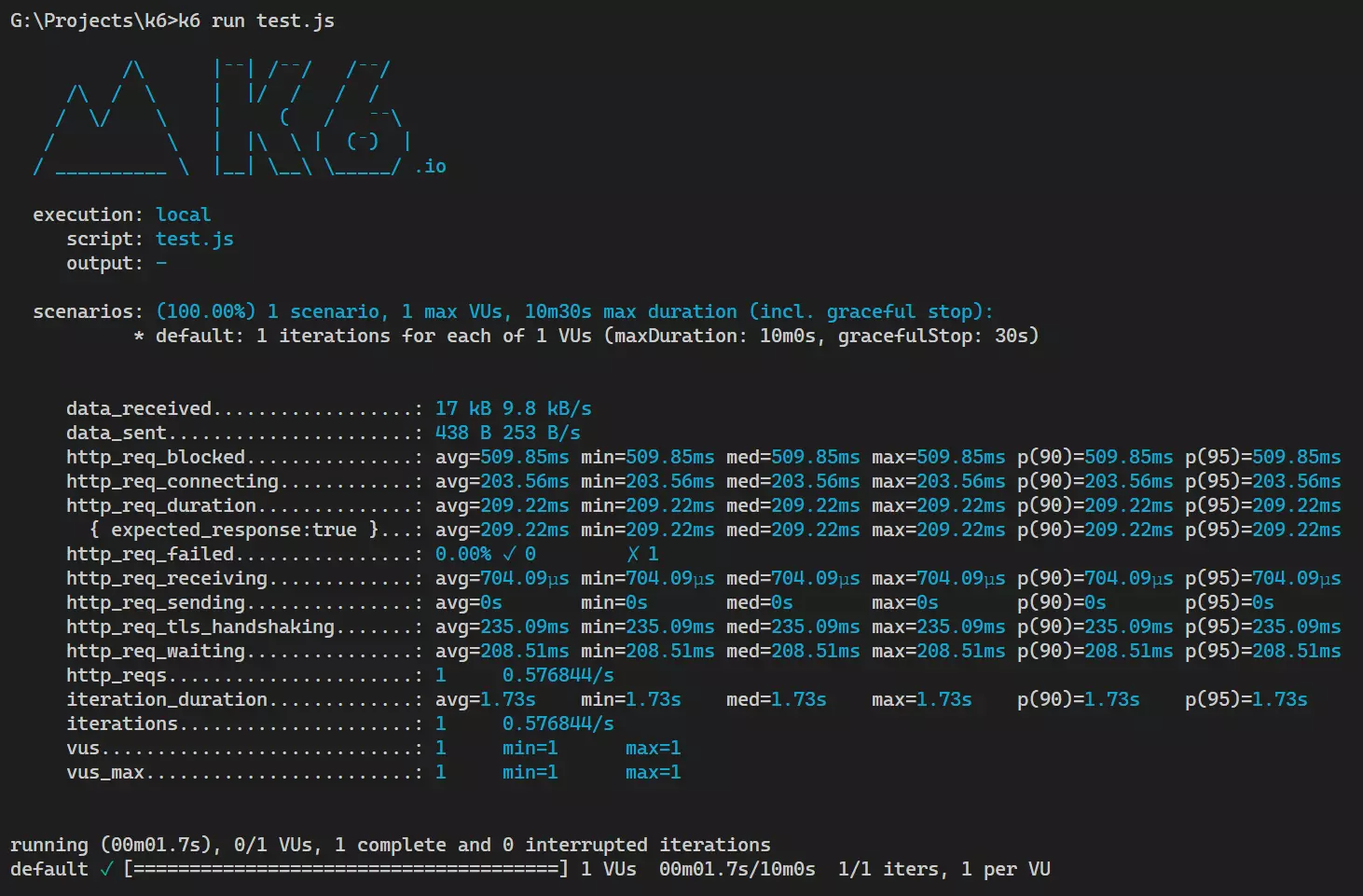Click the 'http_req_receiving' metric name
The image size is (1363, 896).
pyautogui.click(x=167, y=578)
